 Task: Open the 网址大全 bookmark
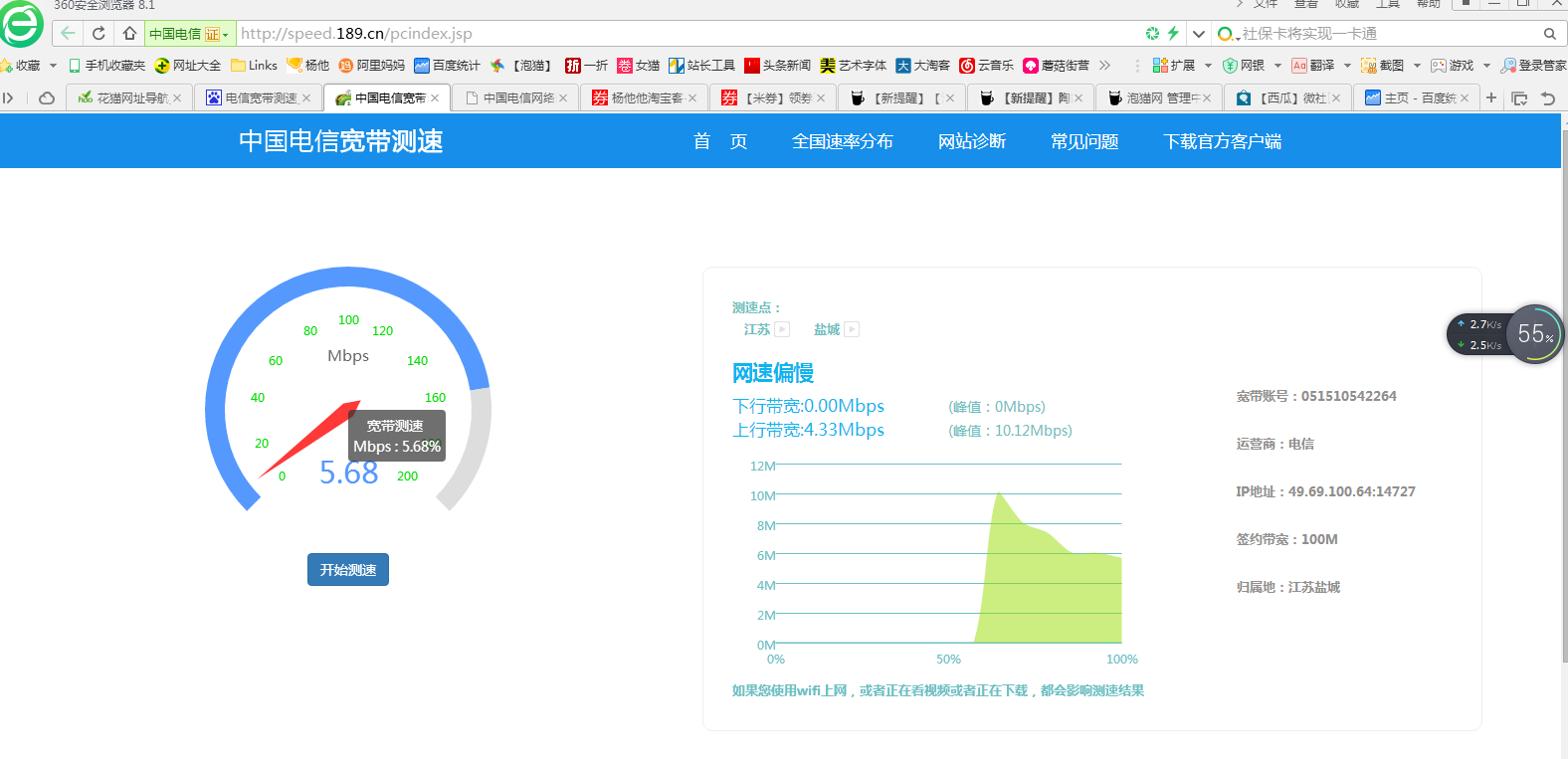pyautogui.click(x=188, y=66)
